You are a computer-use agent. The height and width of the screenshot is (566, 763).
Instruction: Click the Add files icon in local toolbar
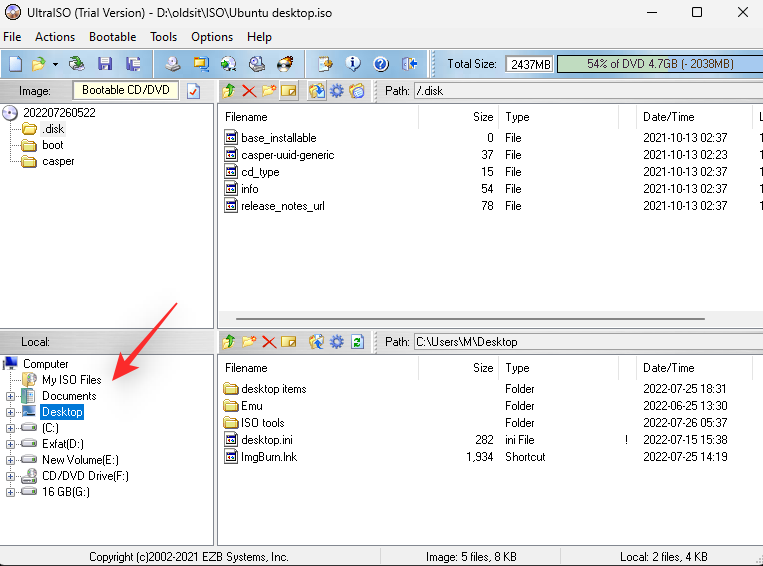pyautogui.click(x=316, y=342)
